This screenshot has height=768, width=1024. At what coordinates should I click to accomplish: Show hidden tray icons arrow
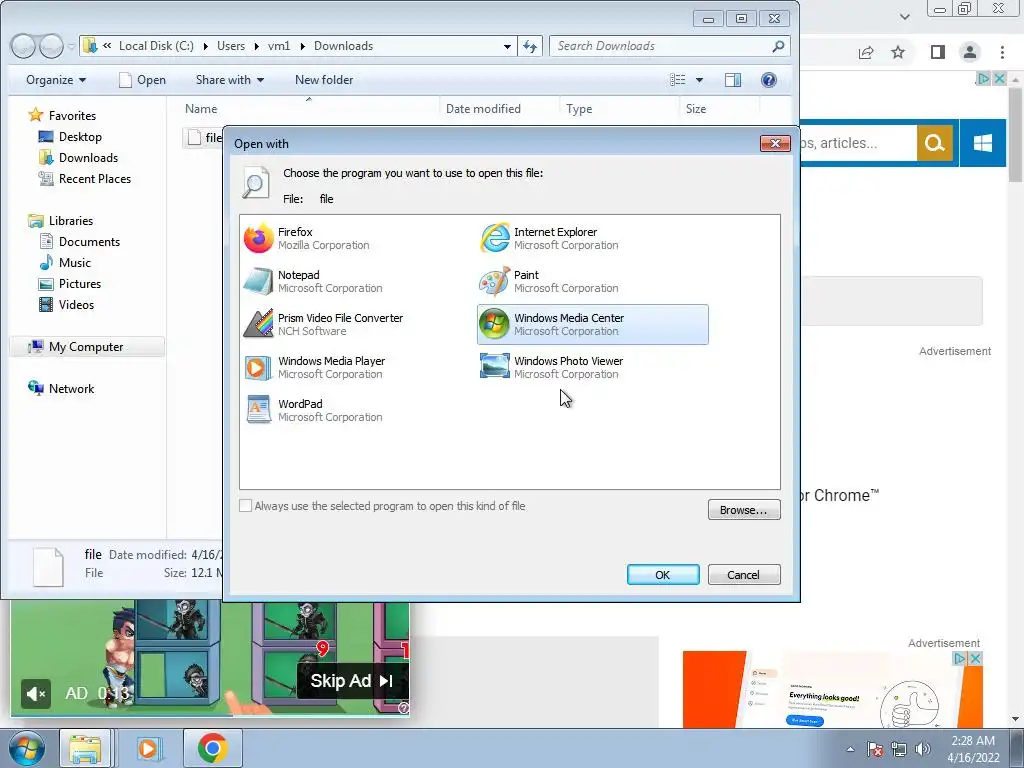click(x=850, y=749)
